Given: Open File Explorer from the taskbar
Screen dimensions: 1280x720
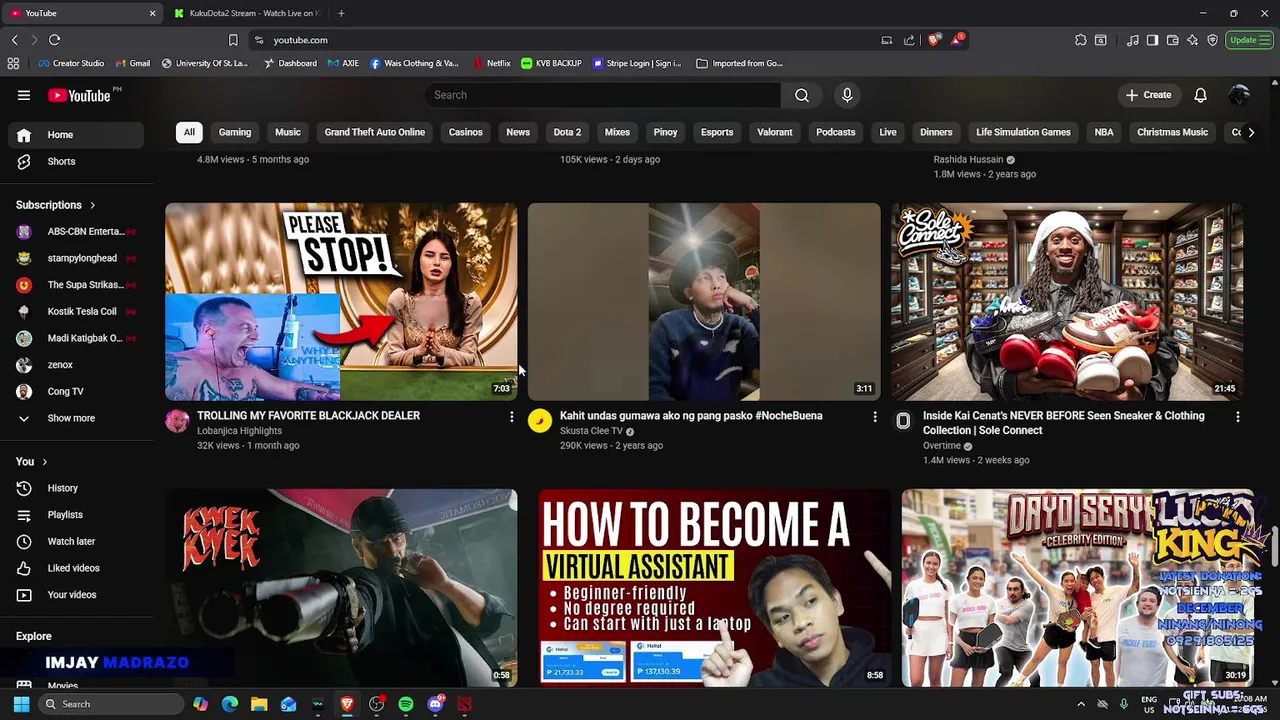Looking at the screenshot, I should [x=259, y=704].
